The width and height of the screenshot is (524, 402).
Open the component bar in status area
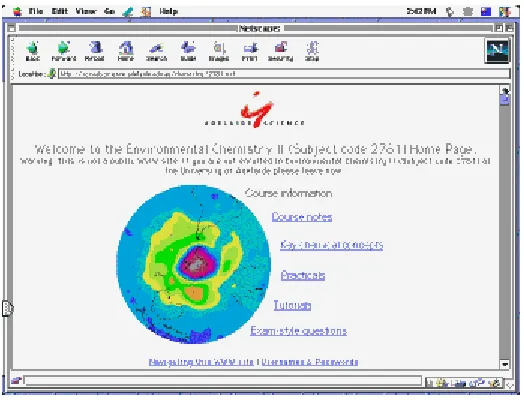point(464,382)
